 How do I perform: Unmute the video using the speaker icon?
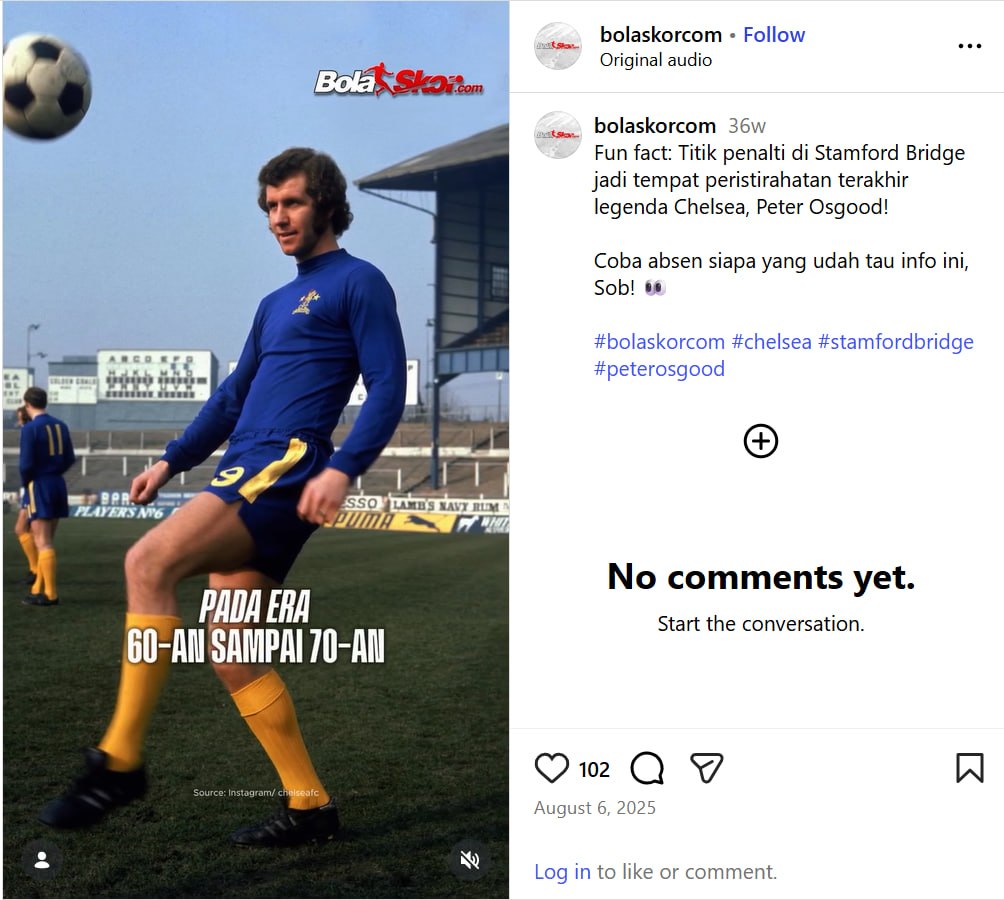pos(469,858)
